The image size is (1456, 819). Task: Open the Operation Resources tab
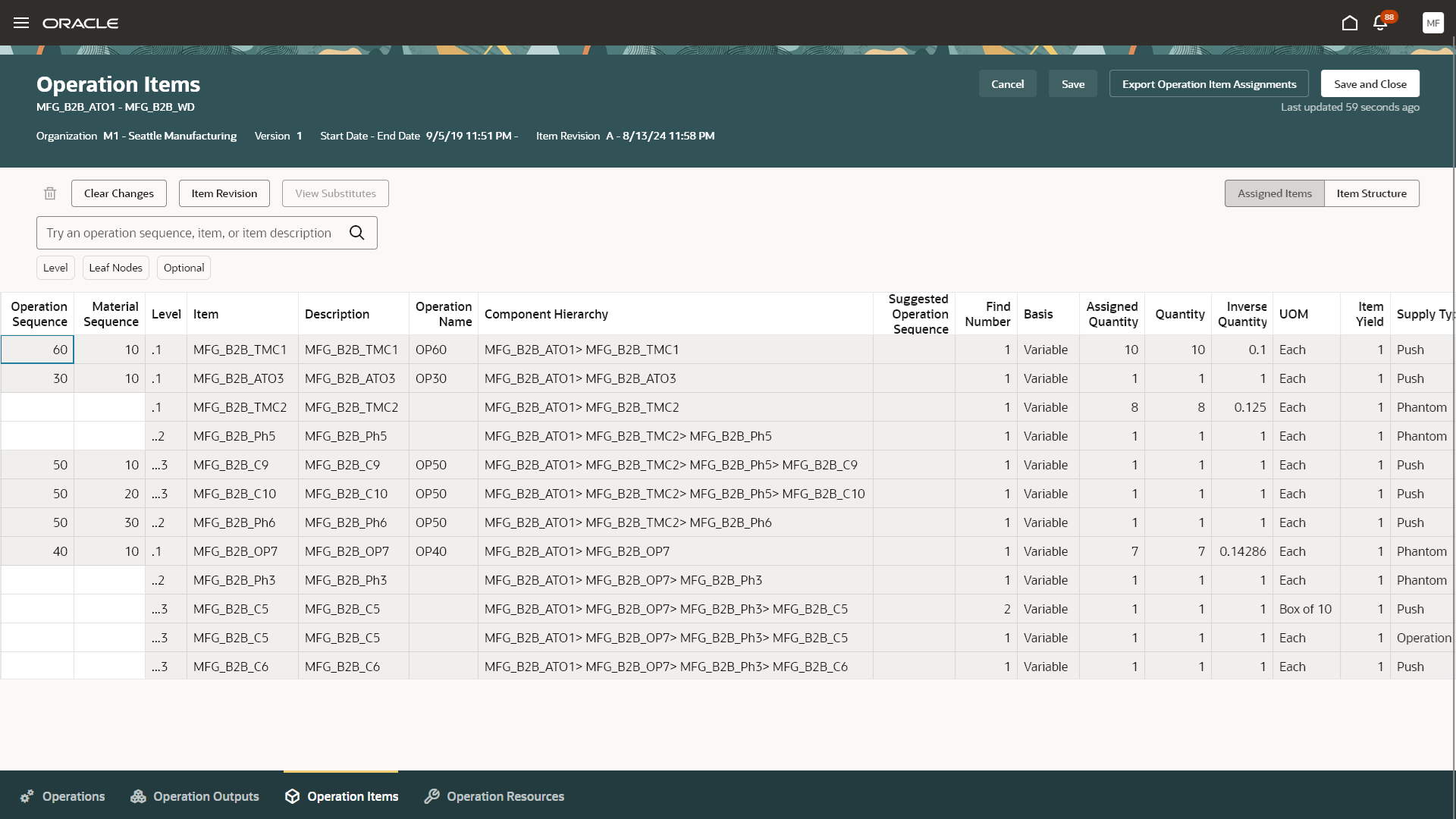(494, 796)
